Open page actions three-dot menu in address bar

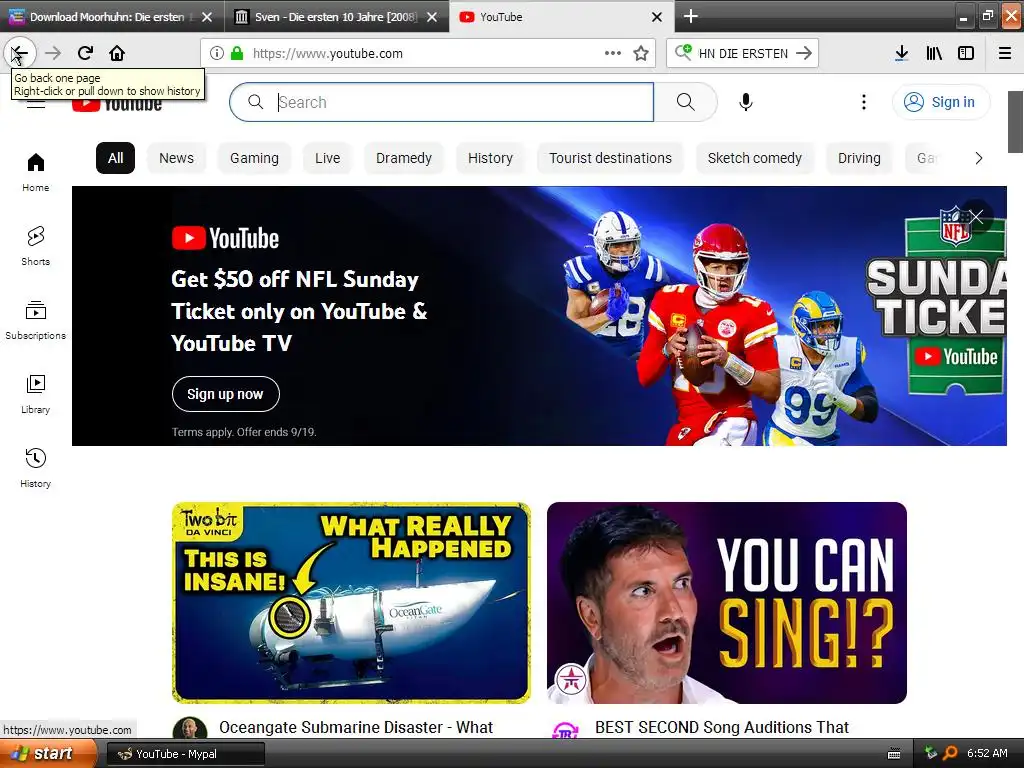pyautogui.click(x=613, y=53)
